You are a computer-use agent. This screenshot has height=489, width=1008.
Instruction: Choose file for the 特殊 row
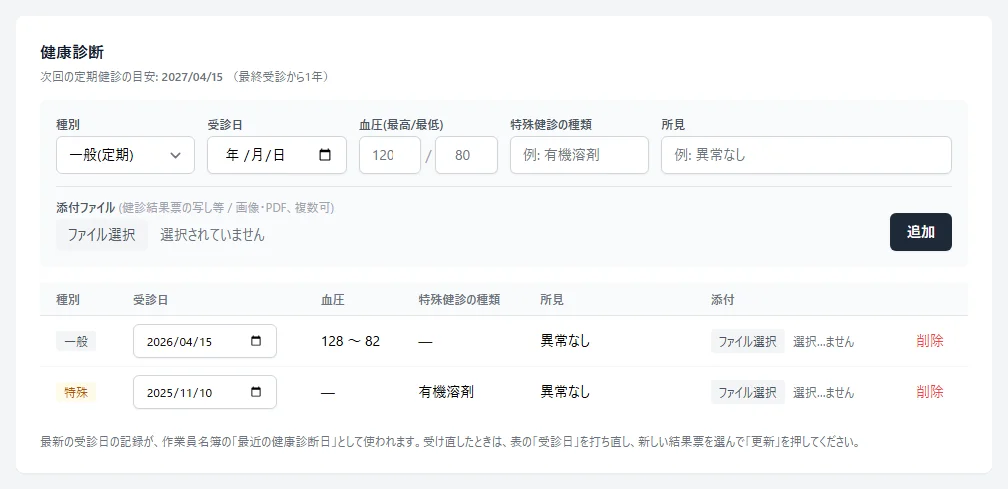[747, 392]
